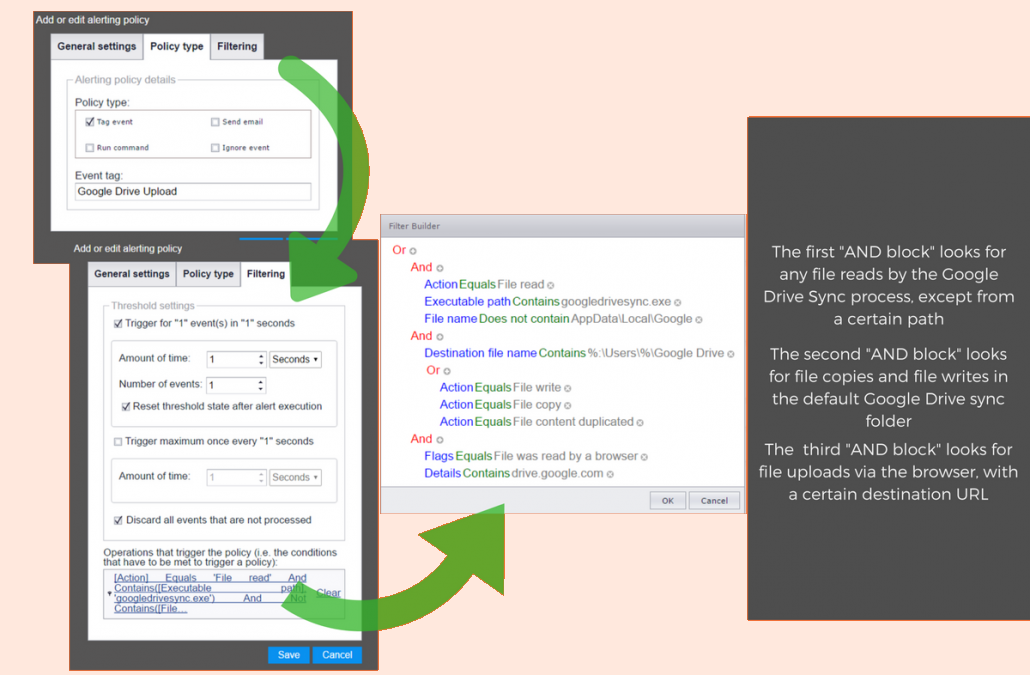This screenshot has width=1030, height=675.
Task: Click the Details field name
Action: click(x=442, y=473)
